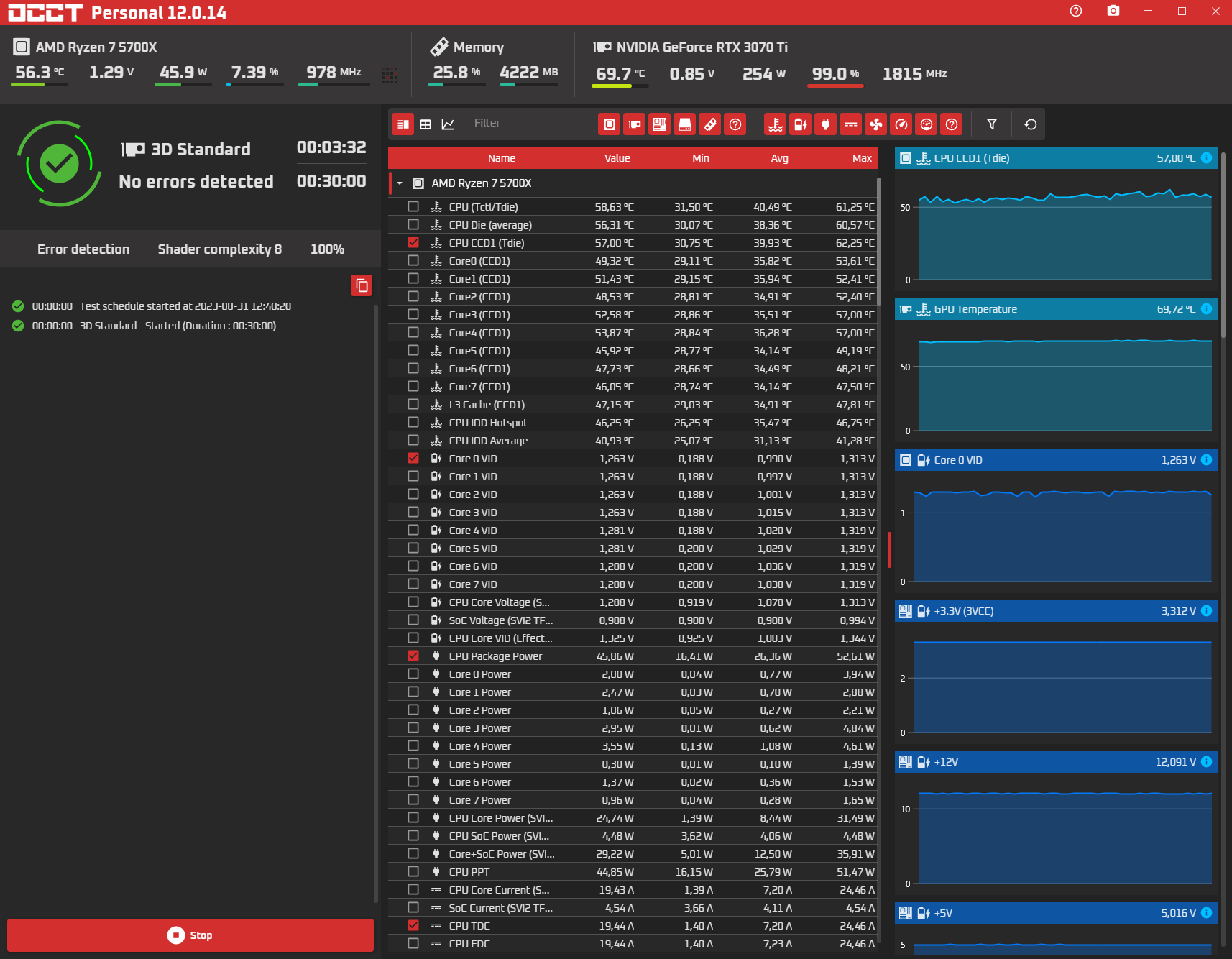
Task: Select the SoC Voltage (SVI2 TF... row name
Action: click(501, 620)
